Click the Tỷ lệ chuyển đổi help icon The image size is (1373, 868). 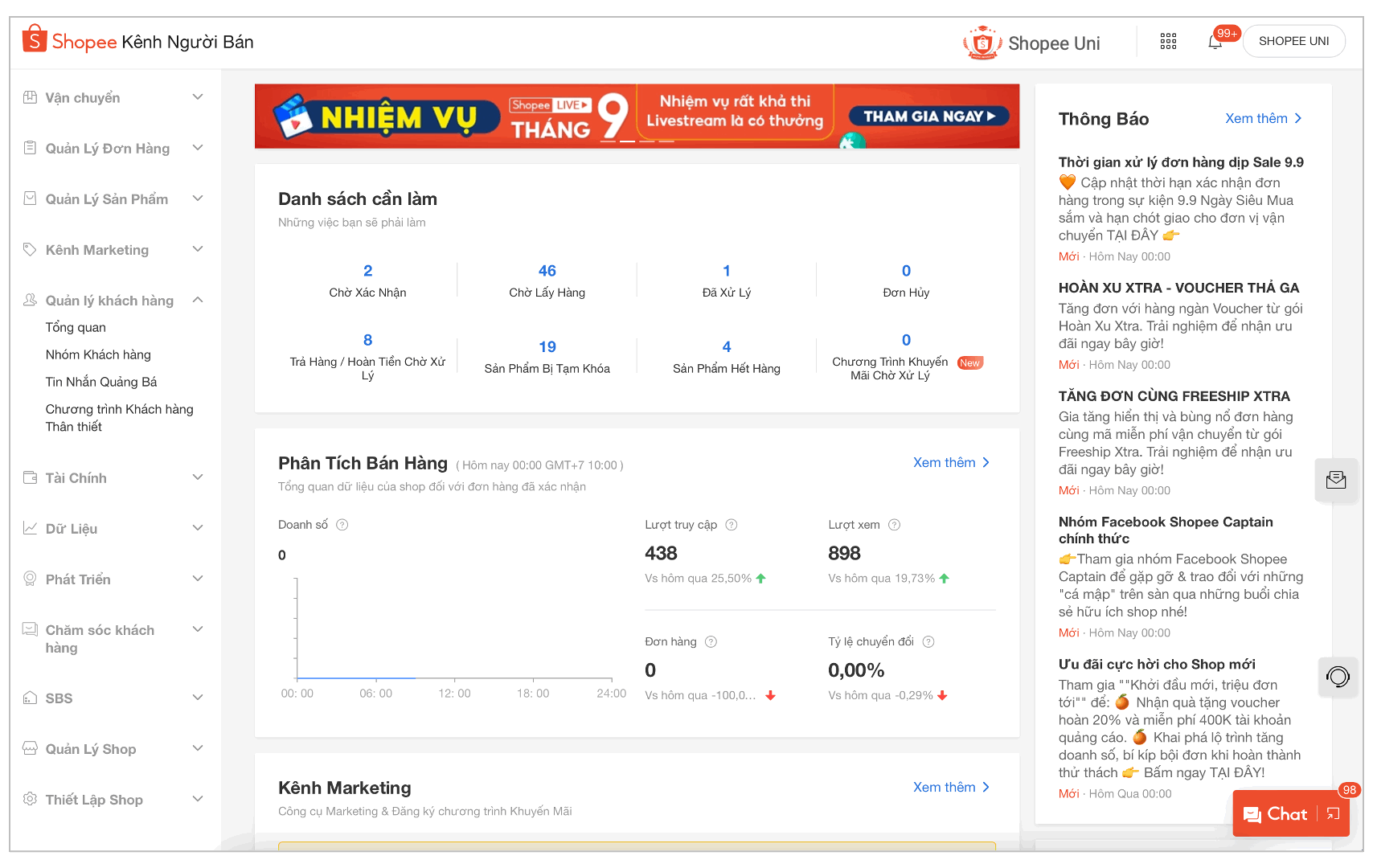(x=928, y=641)
